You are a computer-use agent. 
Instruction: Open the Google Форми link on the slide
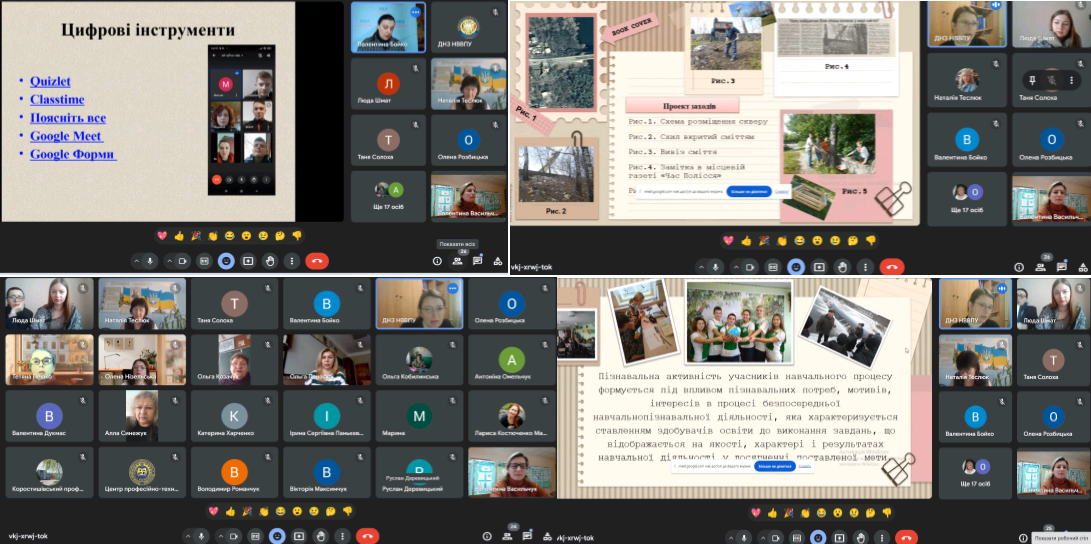click(72, 154)
